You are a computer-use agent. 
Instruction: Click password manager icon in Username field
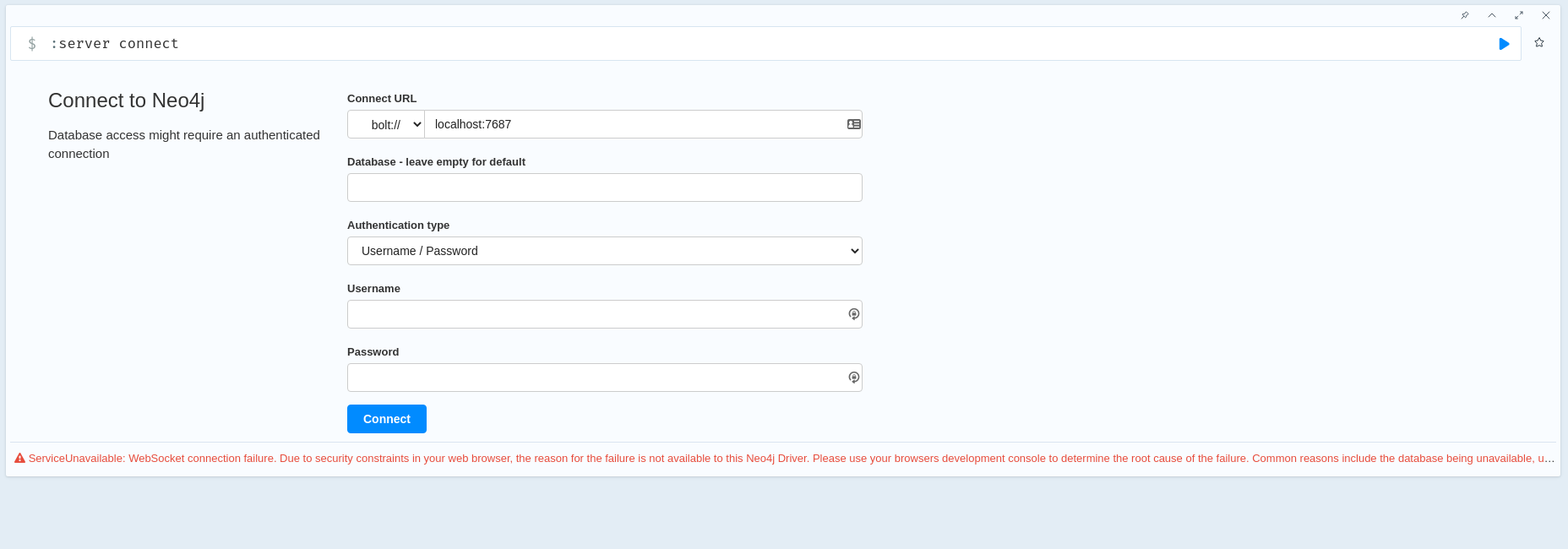point(854,314)
